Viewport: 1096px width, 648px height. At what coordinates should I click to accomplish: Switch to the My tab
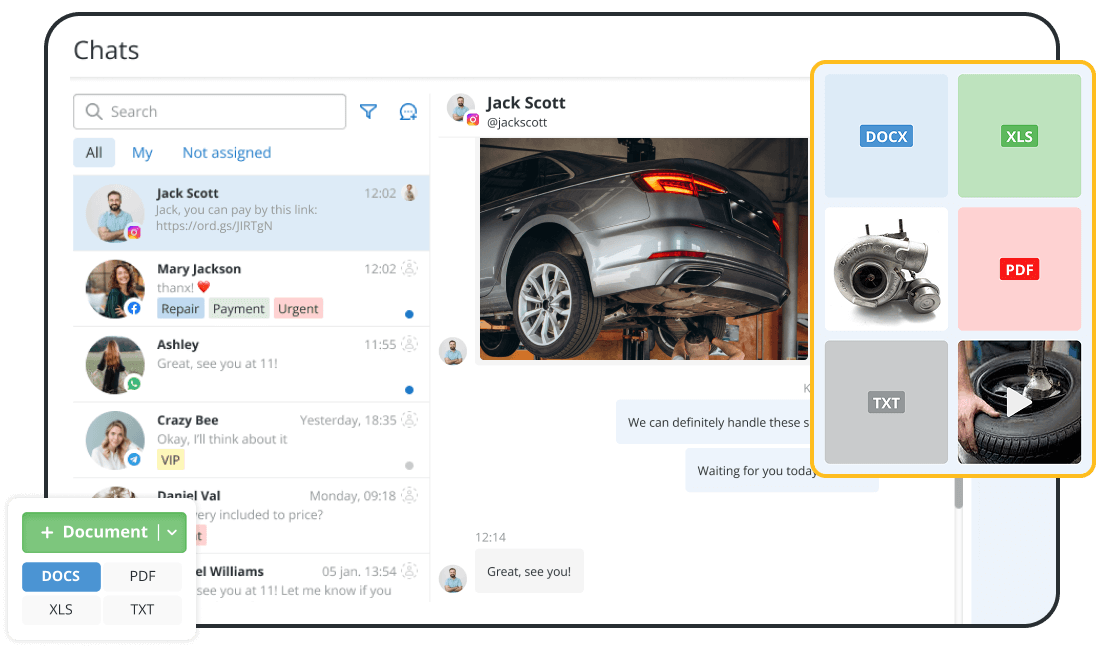142,152
